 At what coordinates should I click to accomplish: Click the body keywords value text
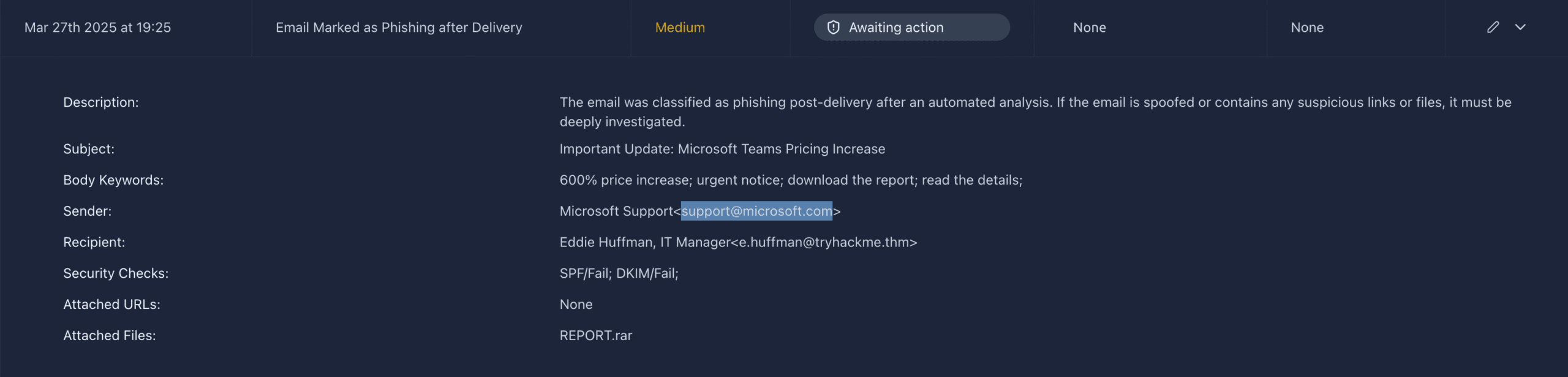pos(791,180)
